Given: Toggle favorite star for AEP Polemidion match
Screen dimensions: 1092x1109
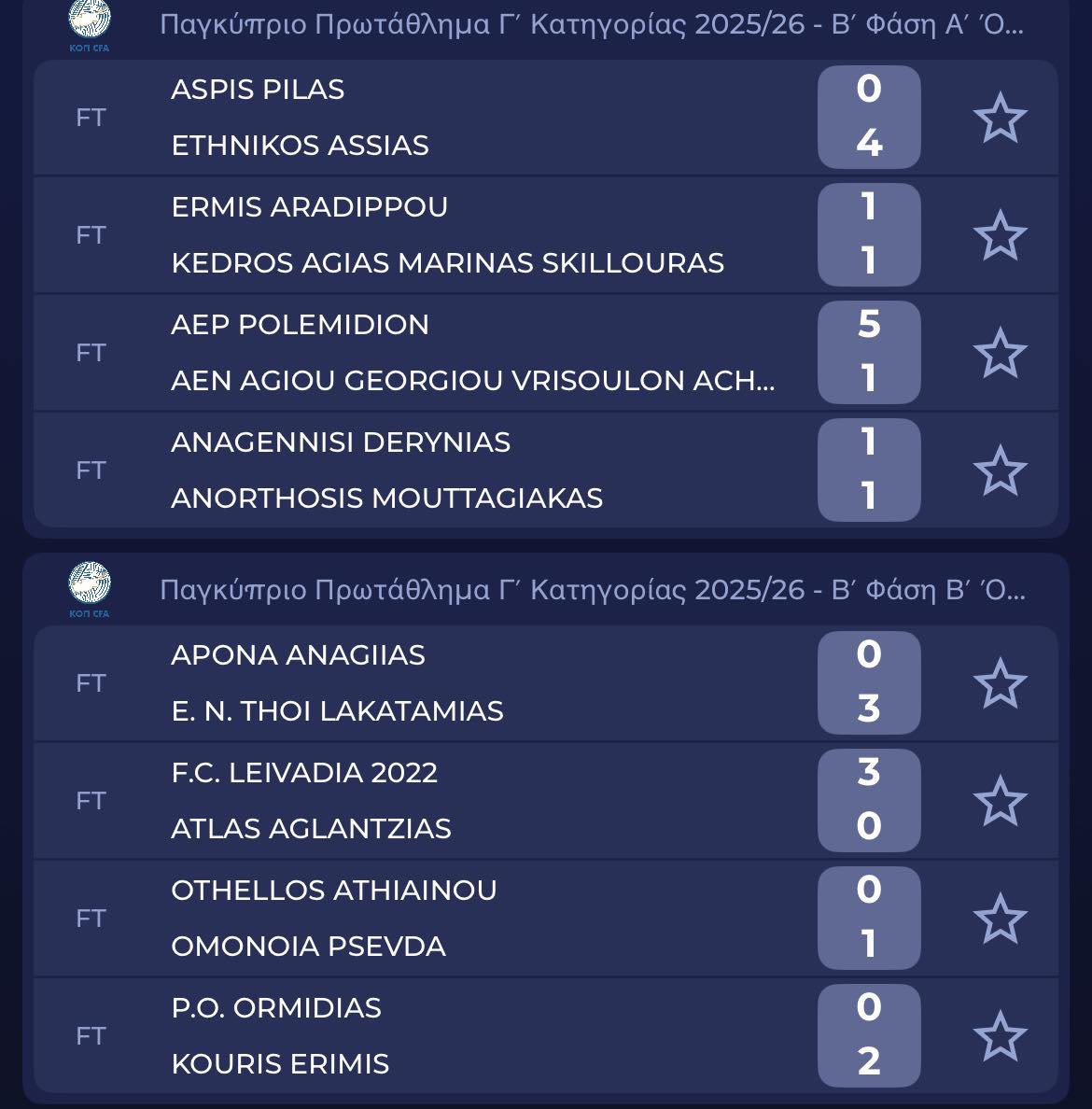Looking at the screenshot, I should pyautogui.click(x=1000, y=353).
